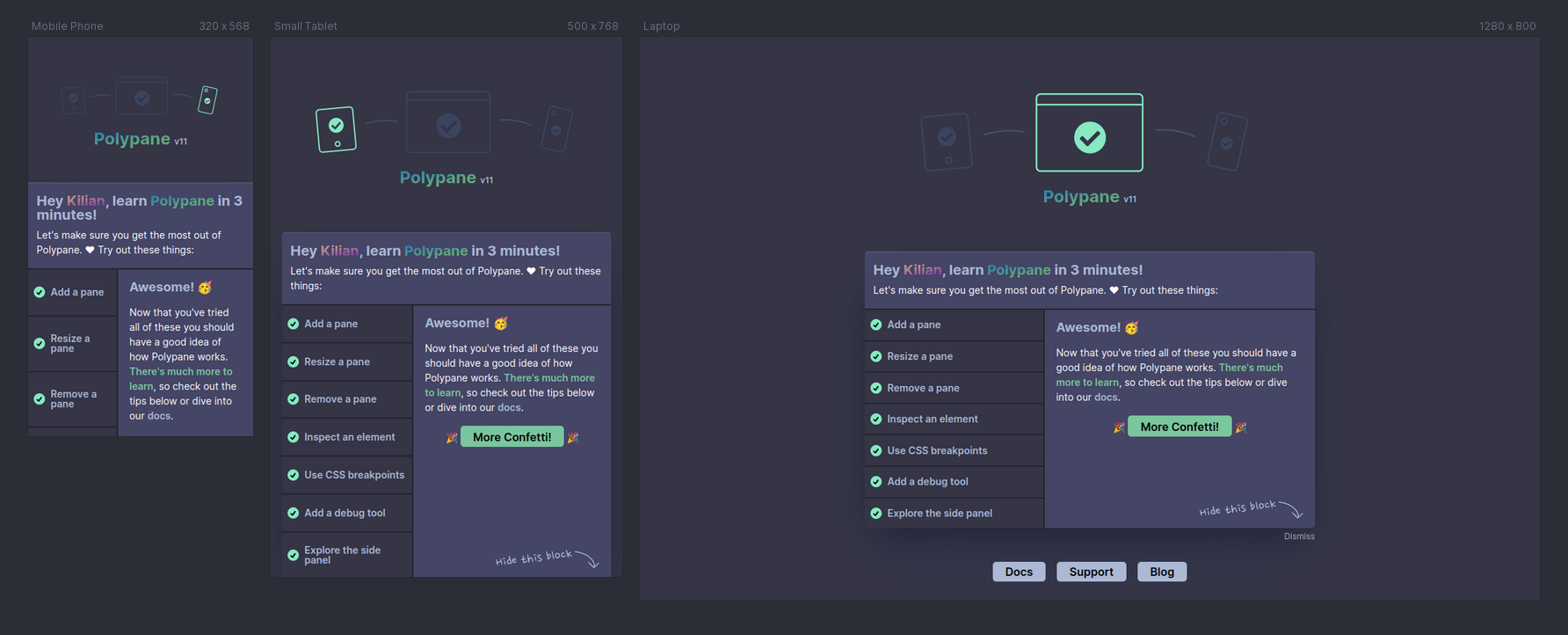Select Add a pane step in Laptop pane
Image resolution: width=1568 pixels, height=635 pixels.
(955, 325)
